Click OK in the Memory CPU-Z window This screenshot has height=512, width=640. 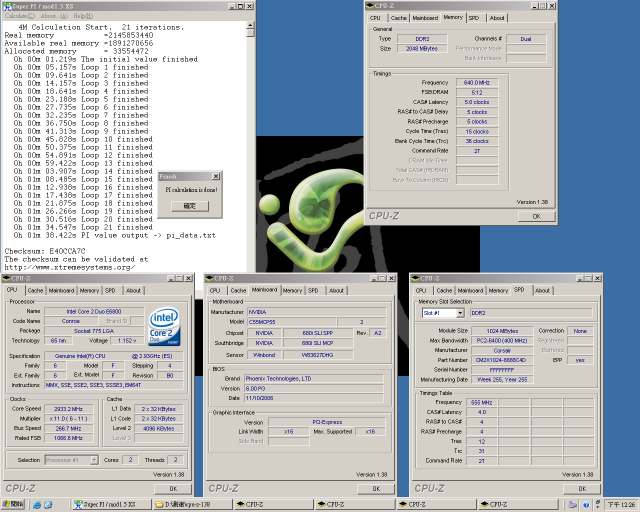coord(536,216)
